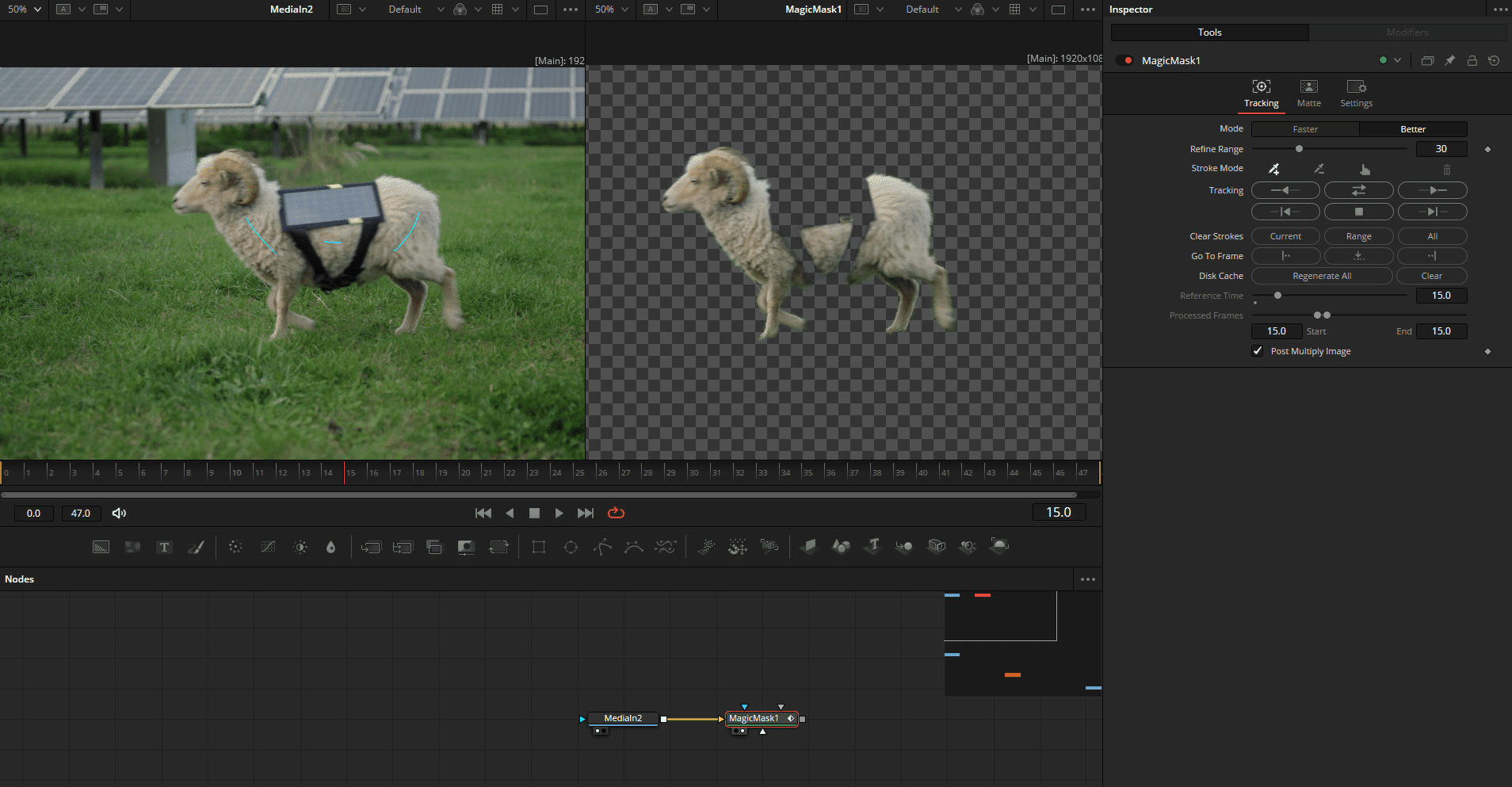This screenshot has width=1512, height=787.
Task: Open the Modifiers tab
Action: tap(1407, 32)
